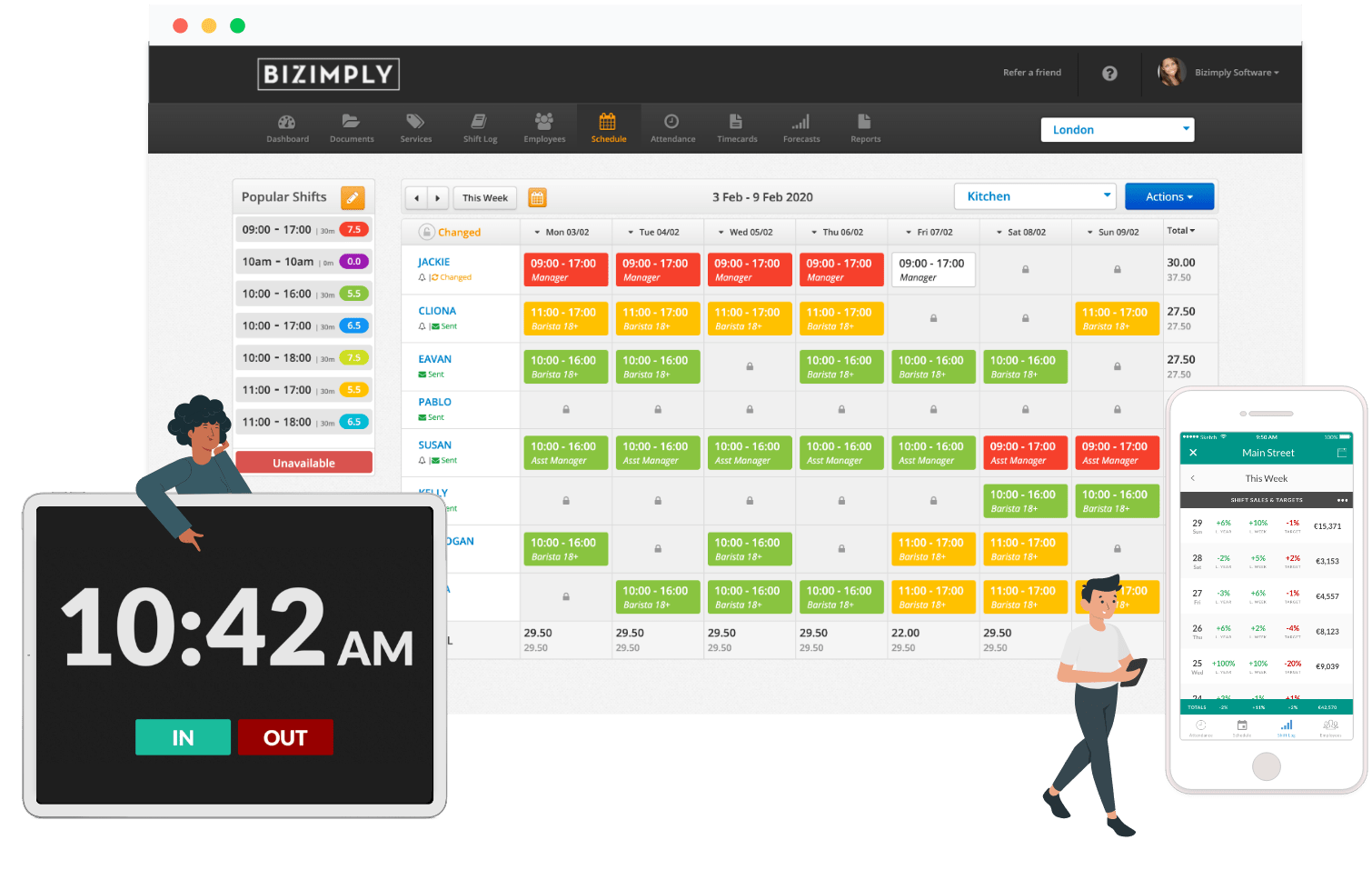The height and width of the screenshot is (890, 1372).
Task: Click Cliona's Sunday 11:00 - 17:00 shift
Action: point(1117,319)
